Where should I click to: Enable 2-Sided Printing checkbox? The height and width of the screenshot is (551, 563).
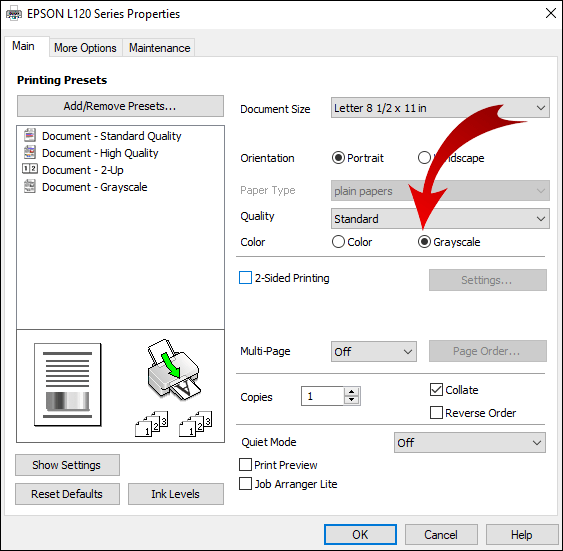coord(245,277)
